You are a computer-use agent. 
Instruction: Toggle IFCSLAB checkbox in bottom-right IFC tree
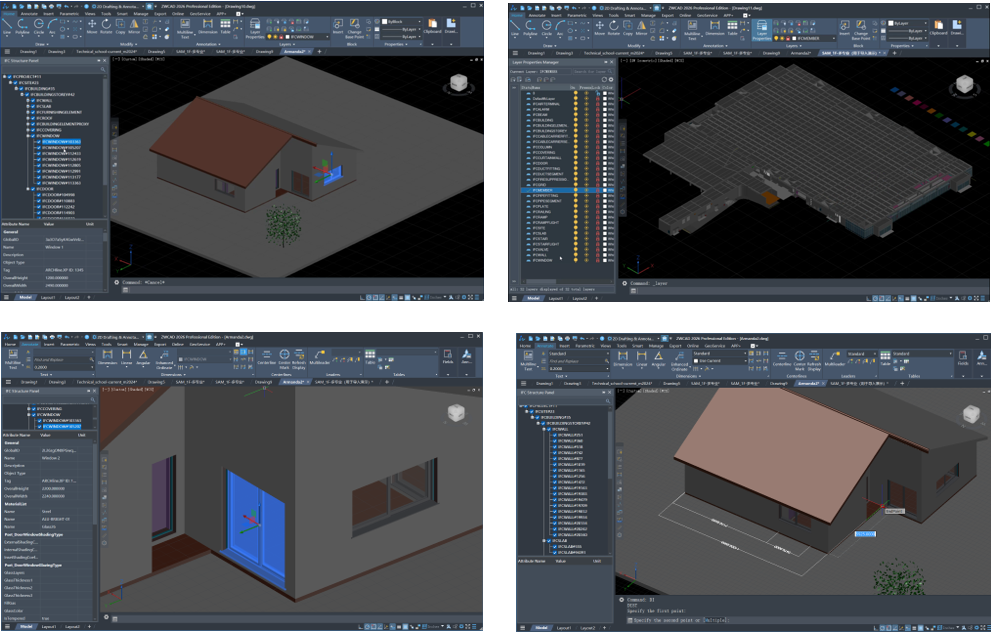pyautogui.click(x=547, y=539)
